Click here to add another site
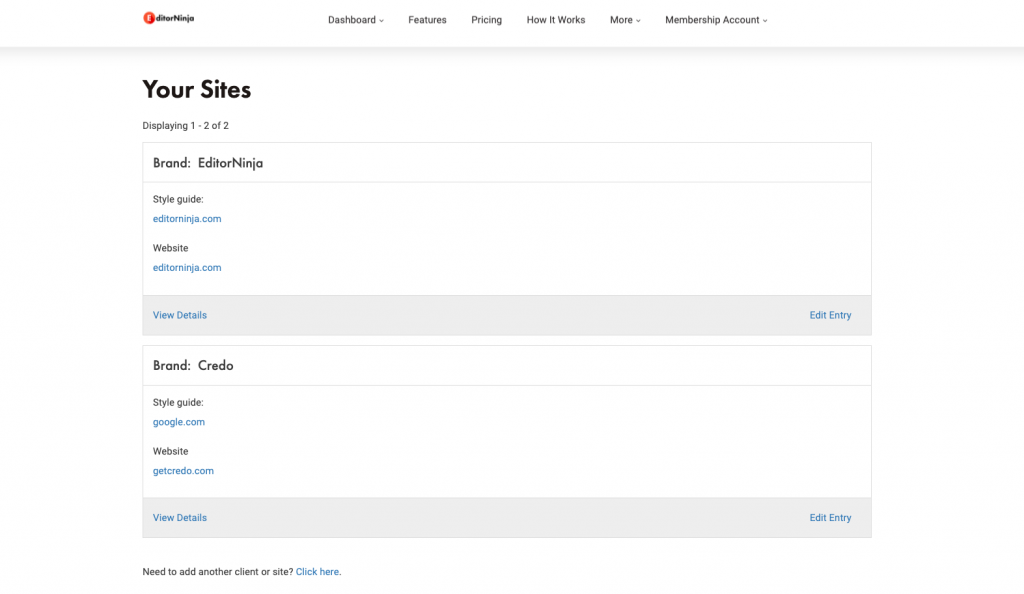Image resolution: width=1024 pixels, height=594 pixels. (317, 572)
